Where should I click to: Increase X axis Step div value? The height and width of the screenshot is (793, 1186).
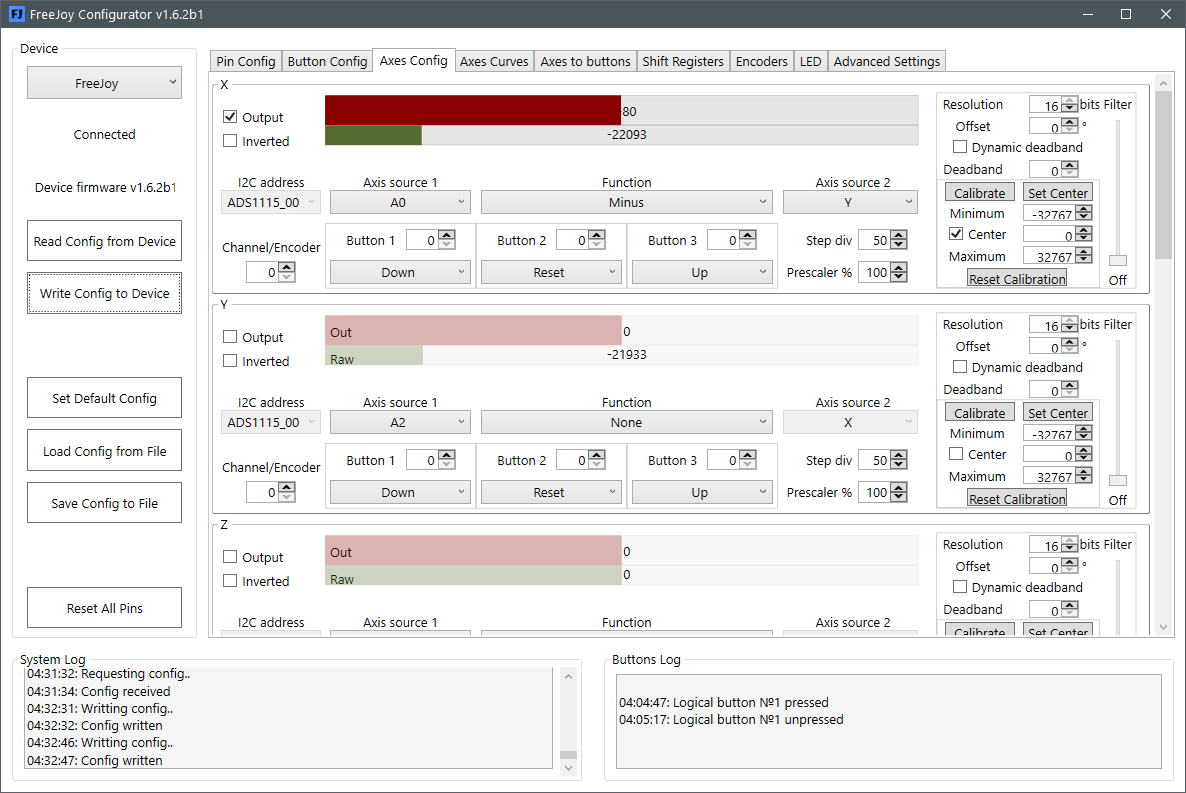coord(899,236)
